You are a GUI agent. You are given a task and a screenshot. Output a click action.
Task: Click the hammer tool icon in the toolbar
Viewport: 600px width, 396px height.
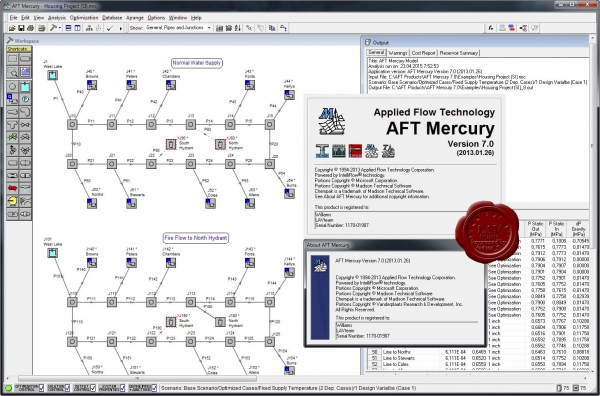click(54, 28)
